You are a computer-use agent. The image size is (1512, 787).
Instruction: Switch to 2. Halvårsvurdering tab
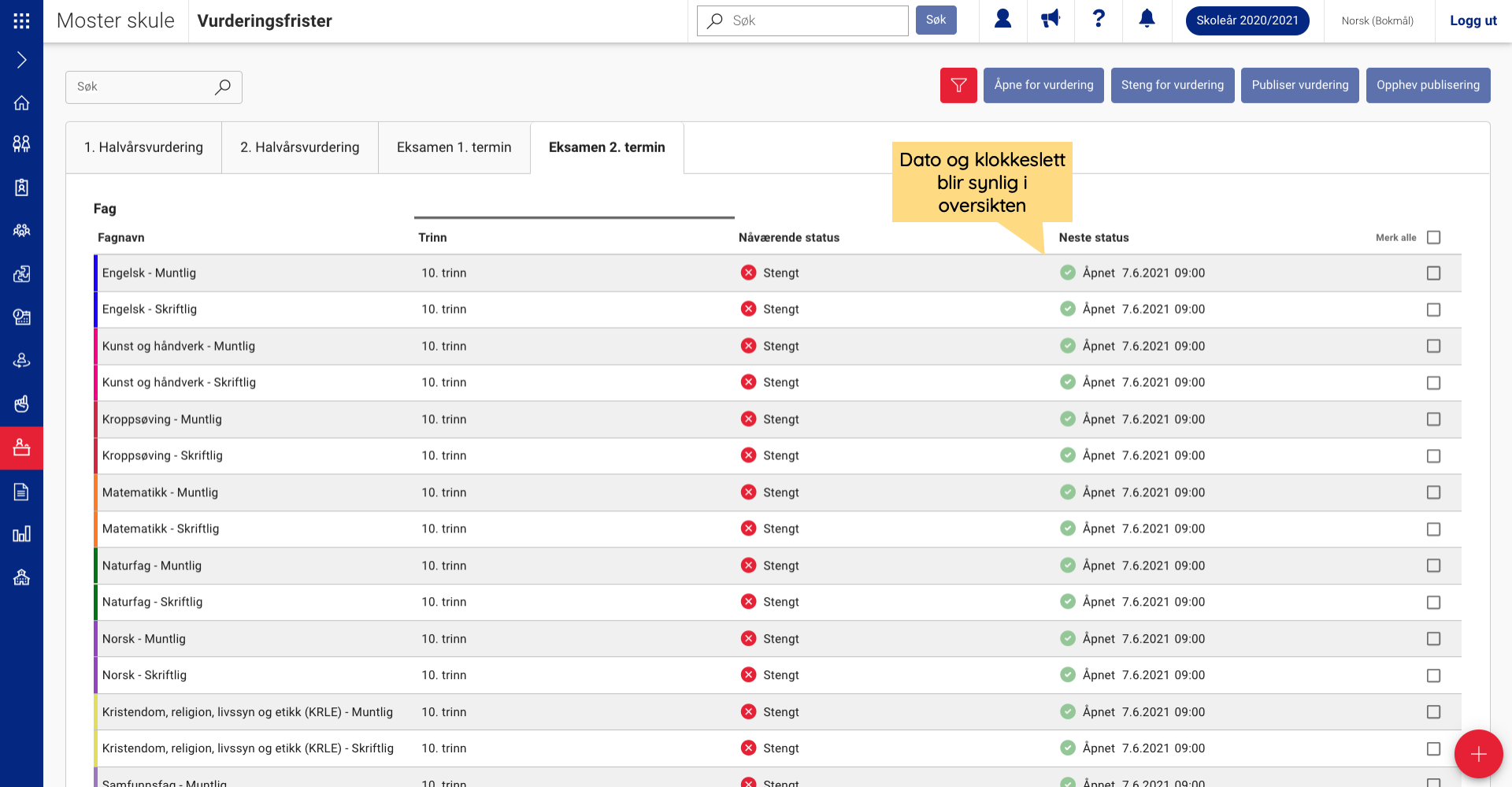(x=300, y=147)
